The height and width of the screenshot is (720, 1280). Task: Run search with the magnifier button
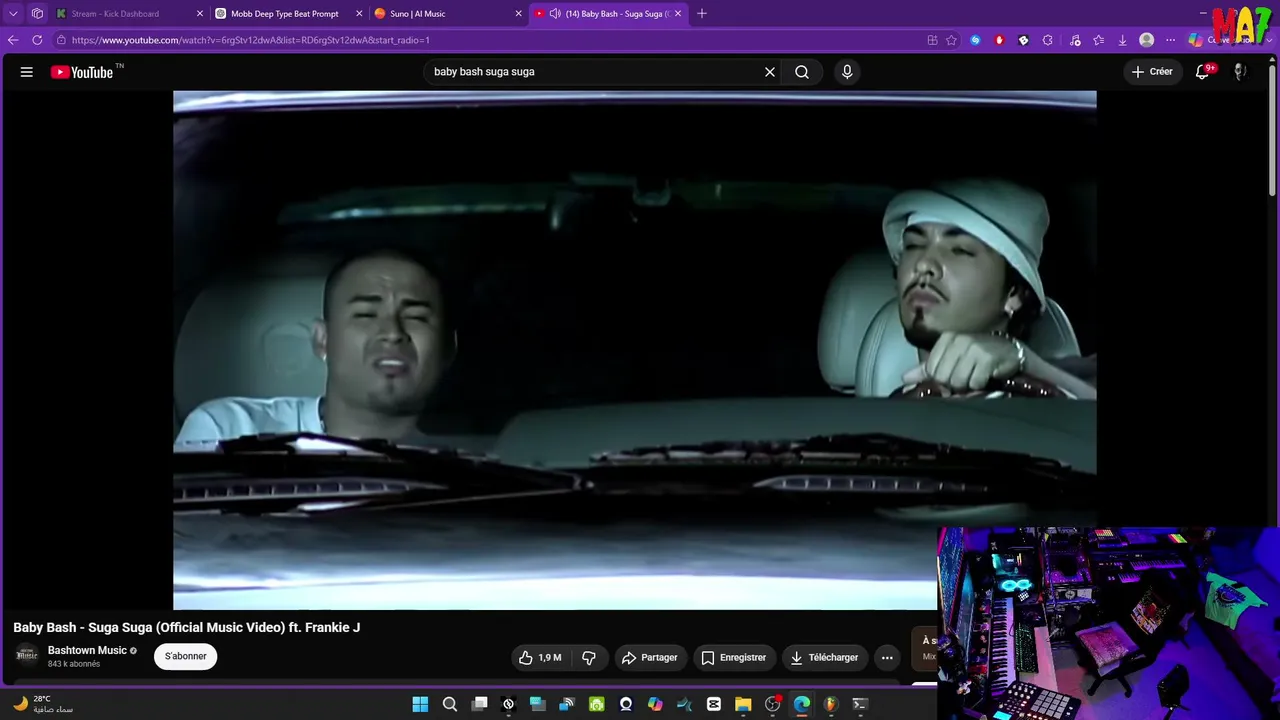coord(802,72)
